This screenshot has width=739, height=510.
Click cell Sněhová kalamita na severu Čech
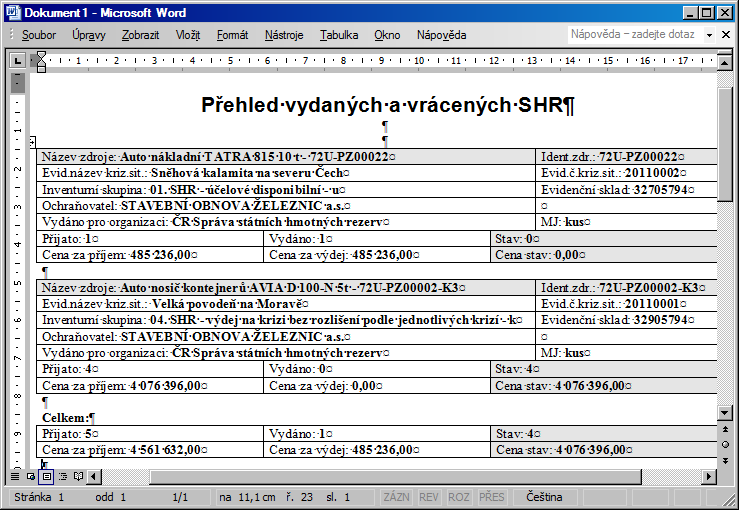(286, 173)
